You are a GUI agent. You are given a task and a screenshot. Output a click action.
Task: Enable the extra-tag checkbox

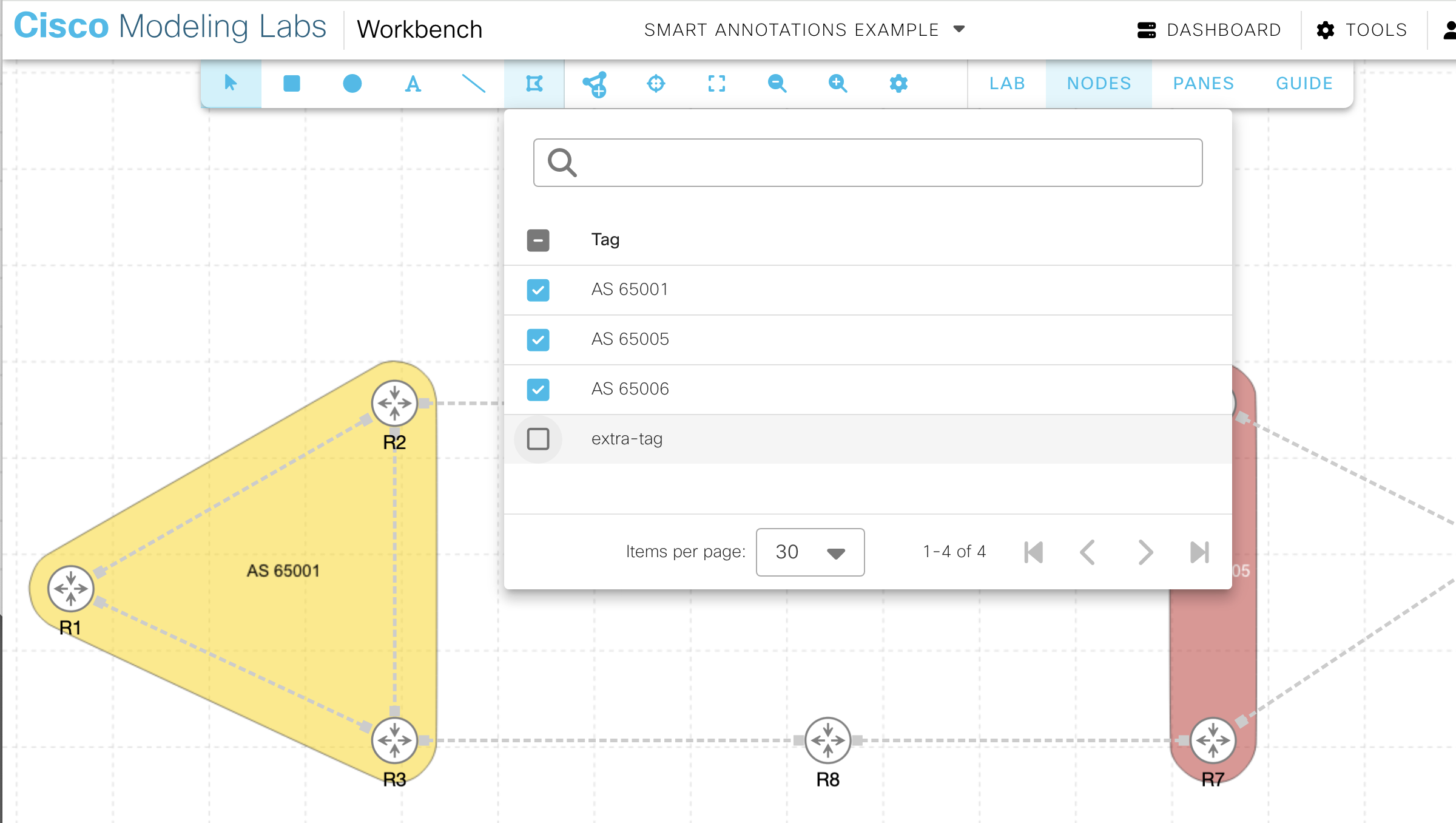coord(538,438)
